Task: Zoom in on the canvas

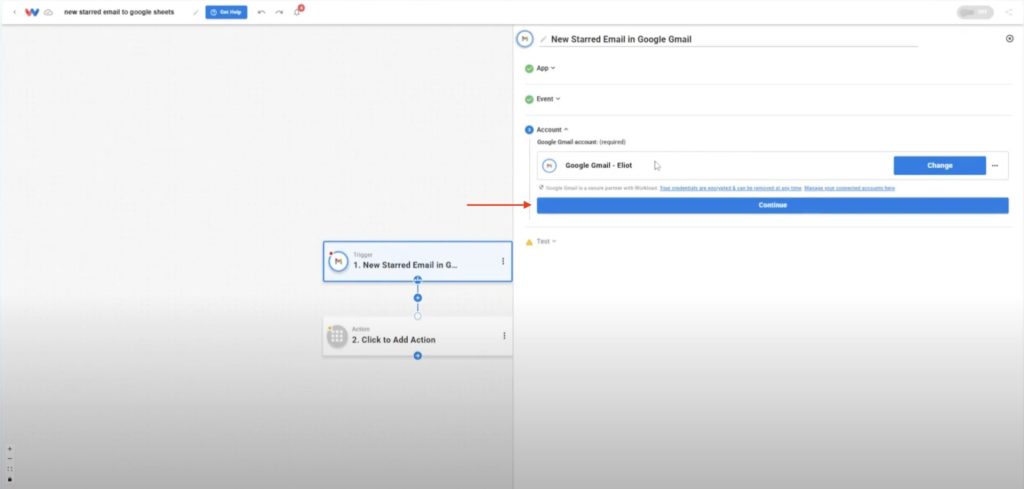Action: (9, 449)
